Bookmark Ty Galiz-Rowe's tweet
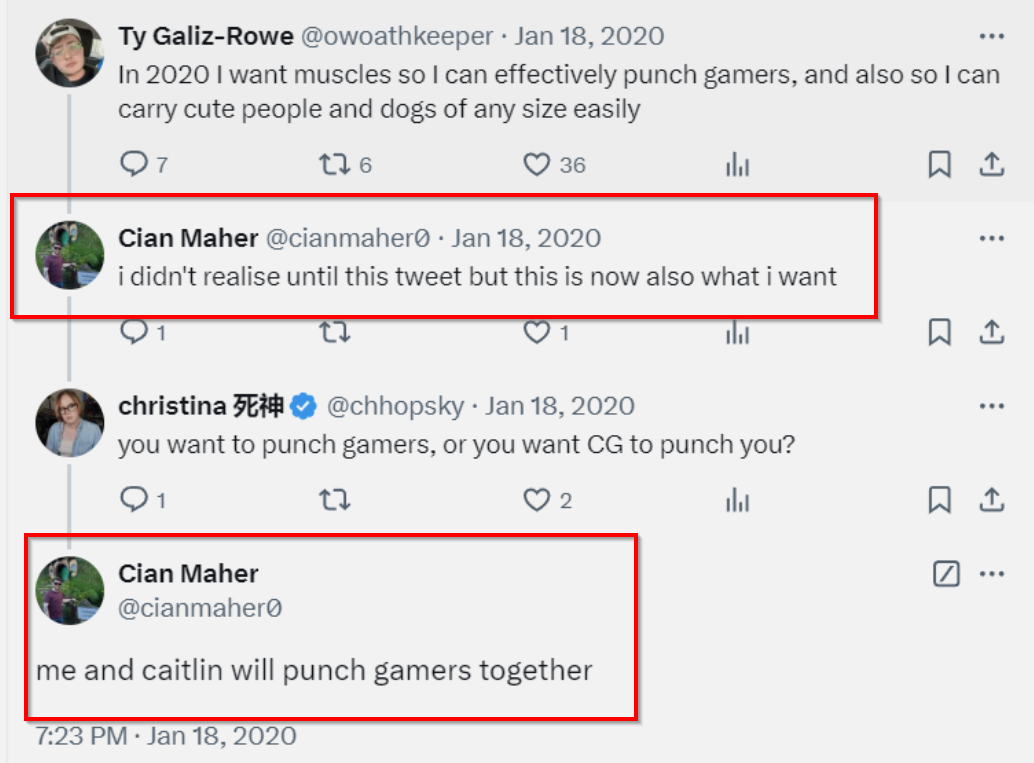Viewport: 1034px width, 763px height. (939, 165)
